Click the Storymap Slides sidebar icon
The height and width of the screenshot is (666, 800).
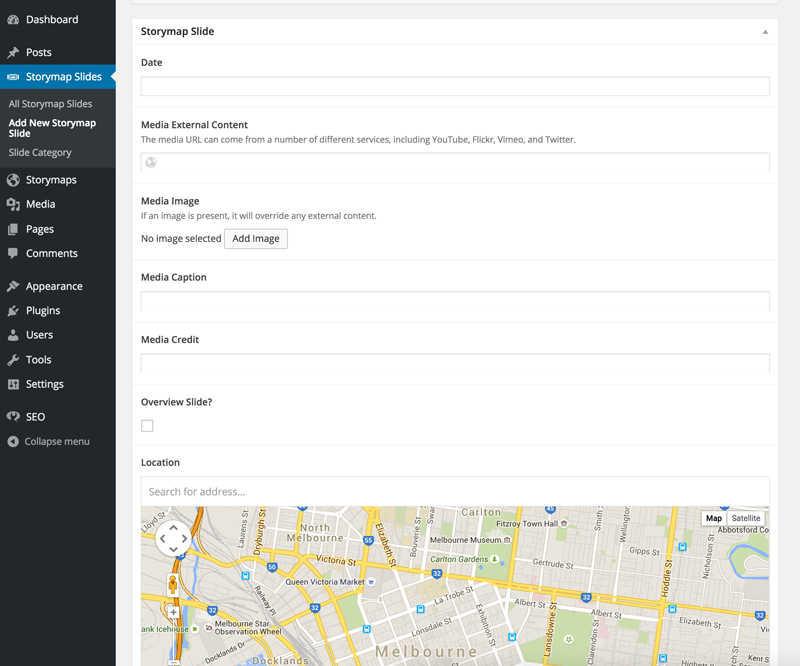[13, 77]
